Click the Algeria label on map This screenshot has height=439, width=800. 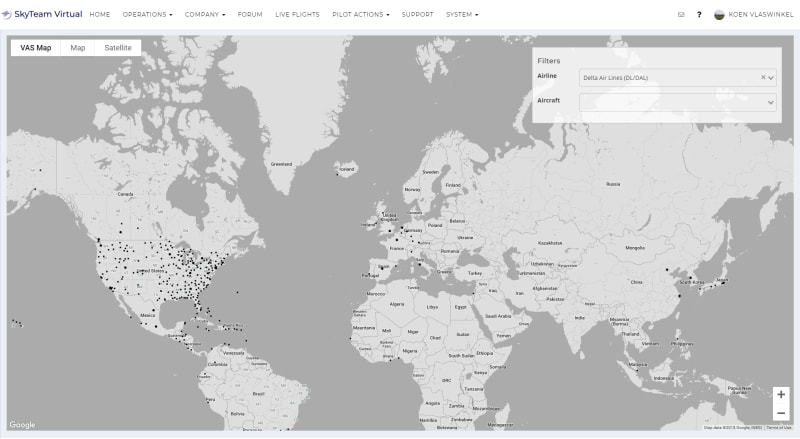pos(397,304)
